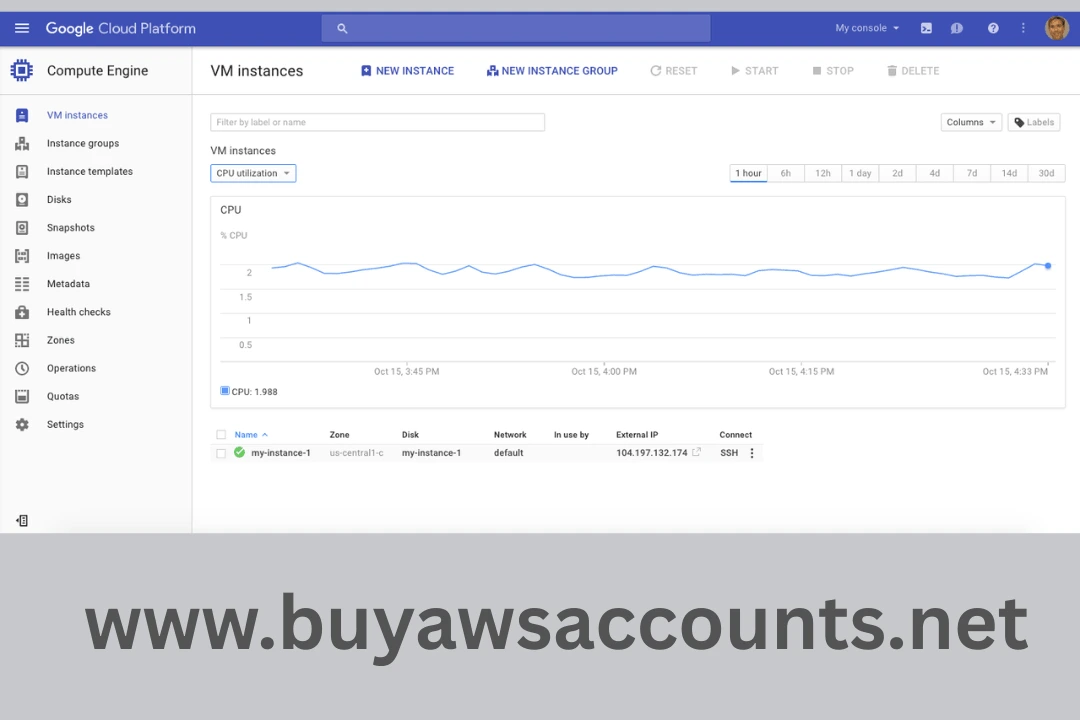Click the STOP button
1080x720 pixels.
coord(833,70)
